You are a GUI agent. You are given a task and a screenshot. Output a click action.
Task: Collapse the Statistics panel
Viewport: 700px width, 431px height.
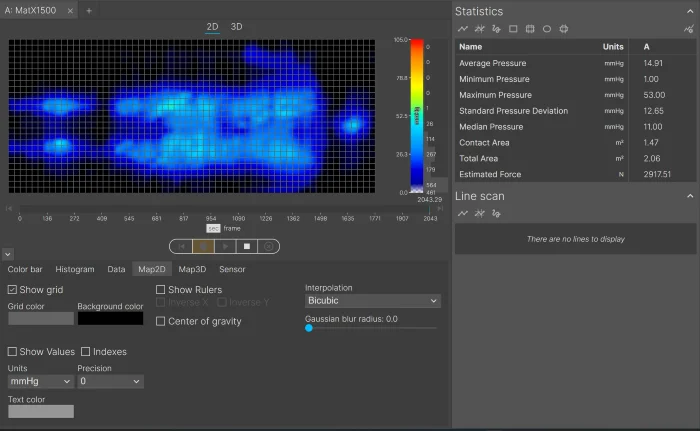pyautogui.click(x=689, y=11)
